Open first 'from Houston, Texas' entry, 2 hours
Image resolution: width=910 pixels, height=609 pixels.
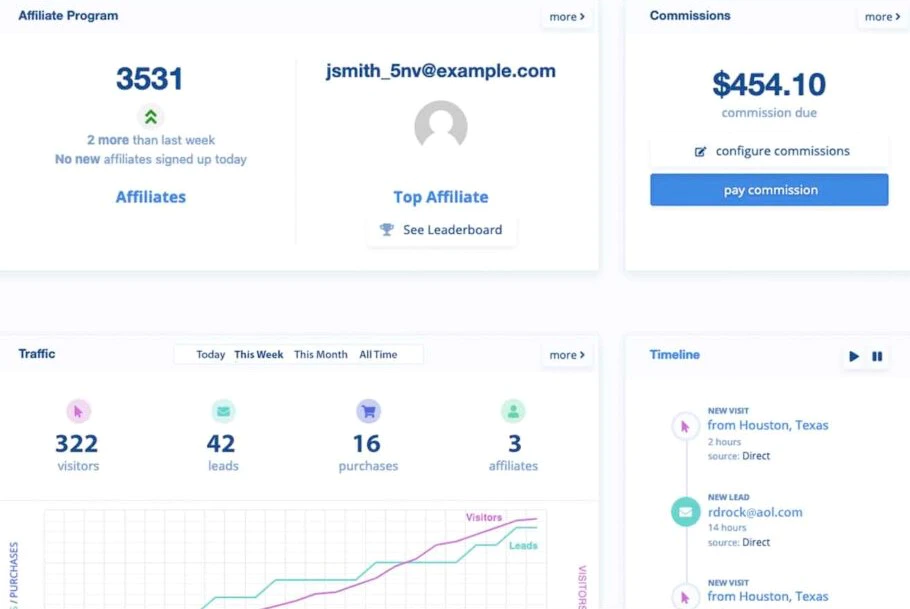(768, 425)
